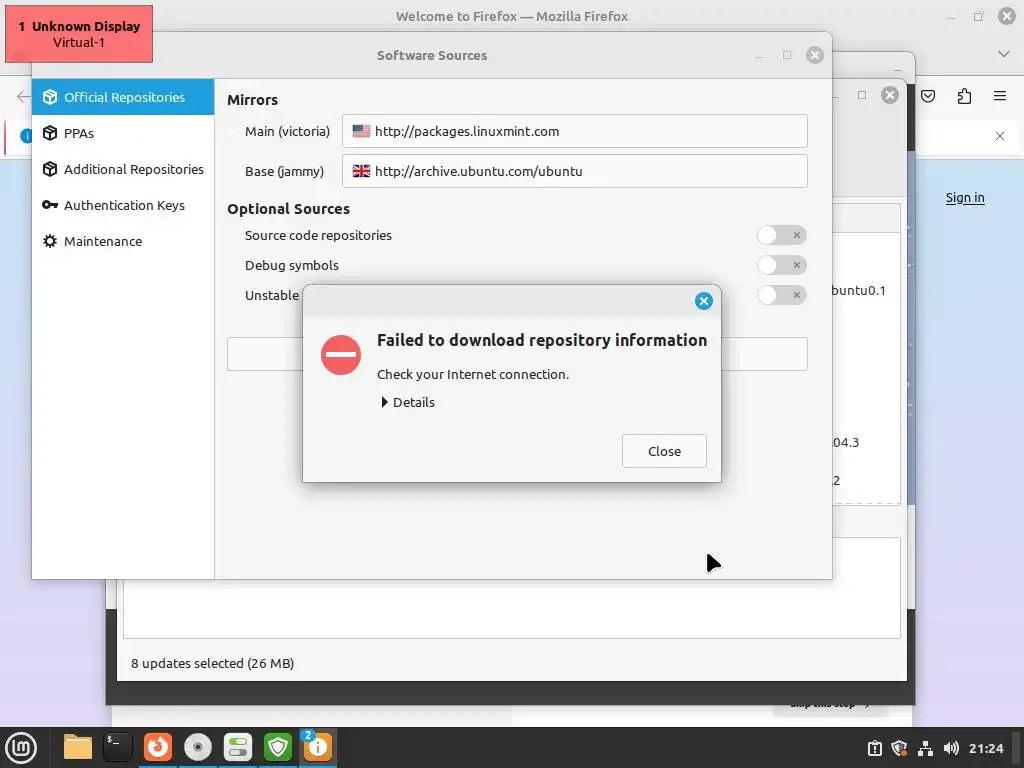Switch to Firefox in taskbar
The image size is (1024, 768).
point(158,747)
